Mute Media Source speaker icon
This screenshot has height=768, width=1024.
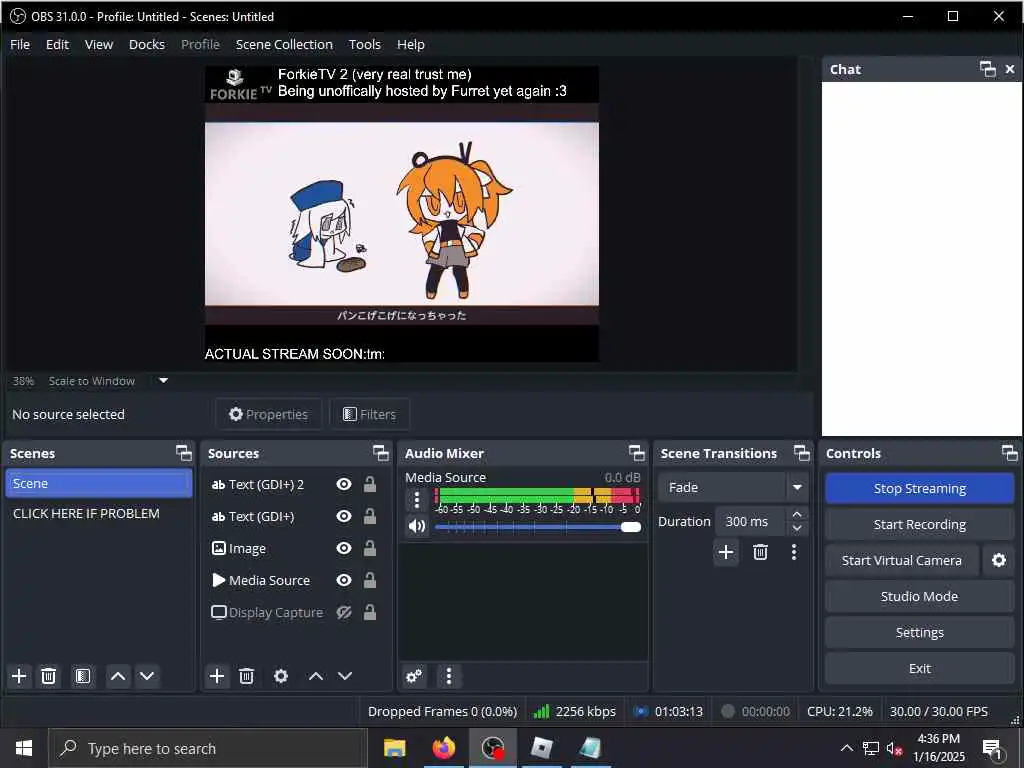pos(417,526)
